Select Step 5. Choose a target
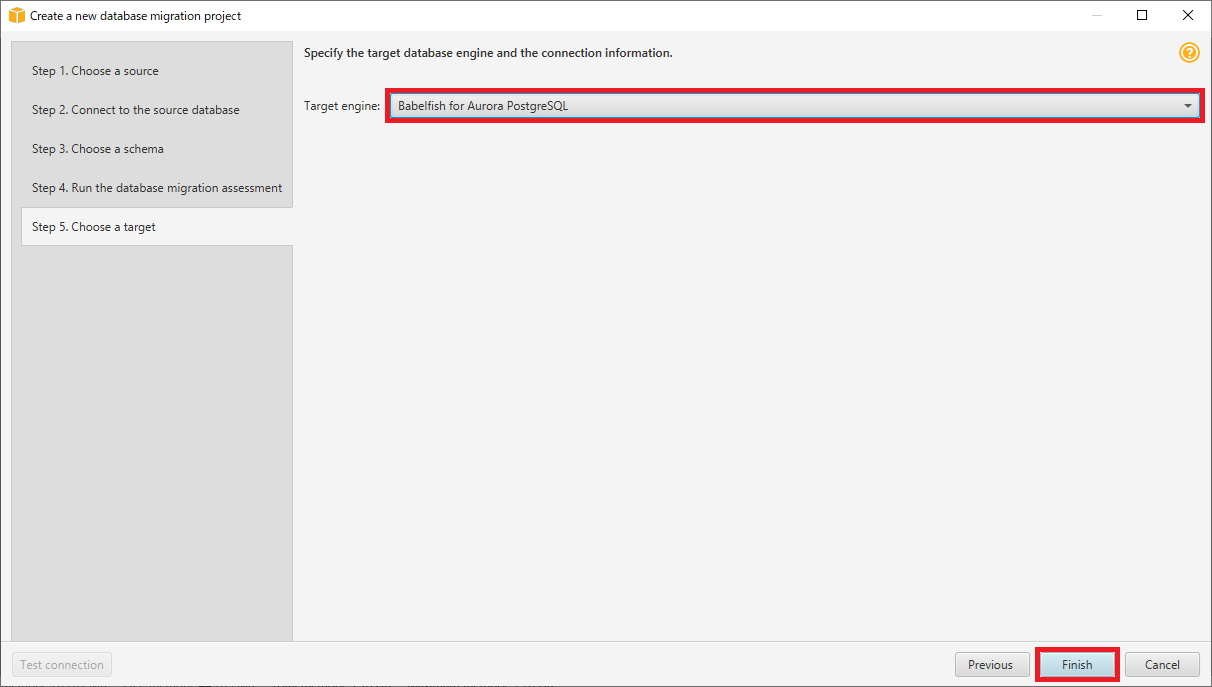The width and height of the screenshot is (1212, 687). coord(94,227)
